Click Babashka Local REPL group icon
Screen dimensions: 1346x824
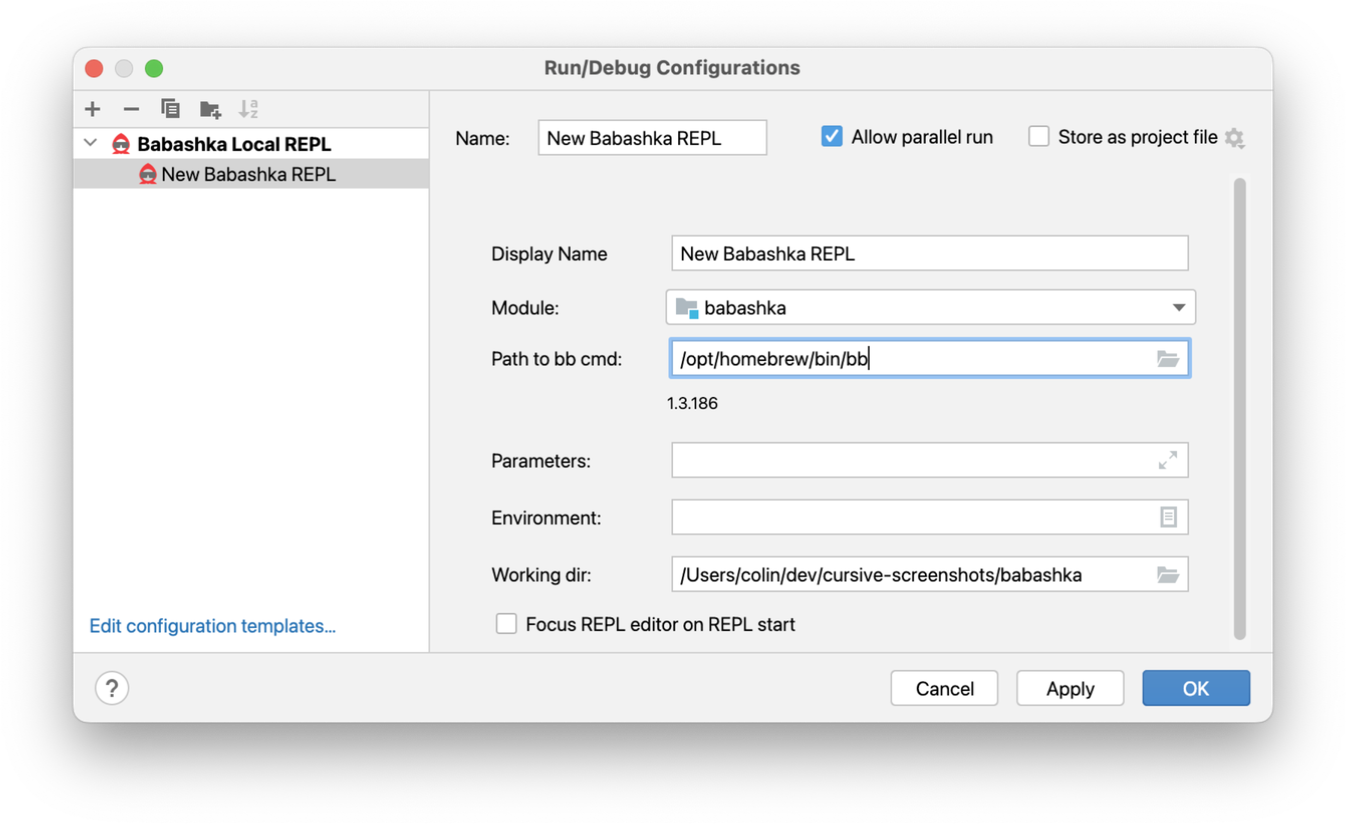point(121,144)
